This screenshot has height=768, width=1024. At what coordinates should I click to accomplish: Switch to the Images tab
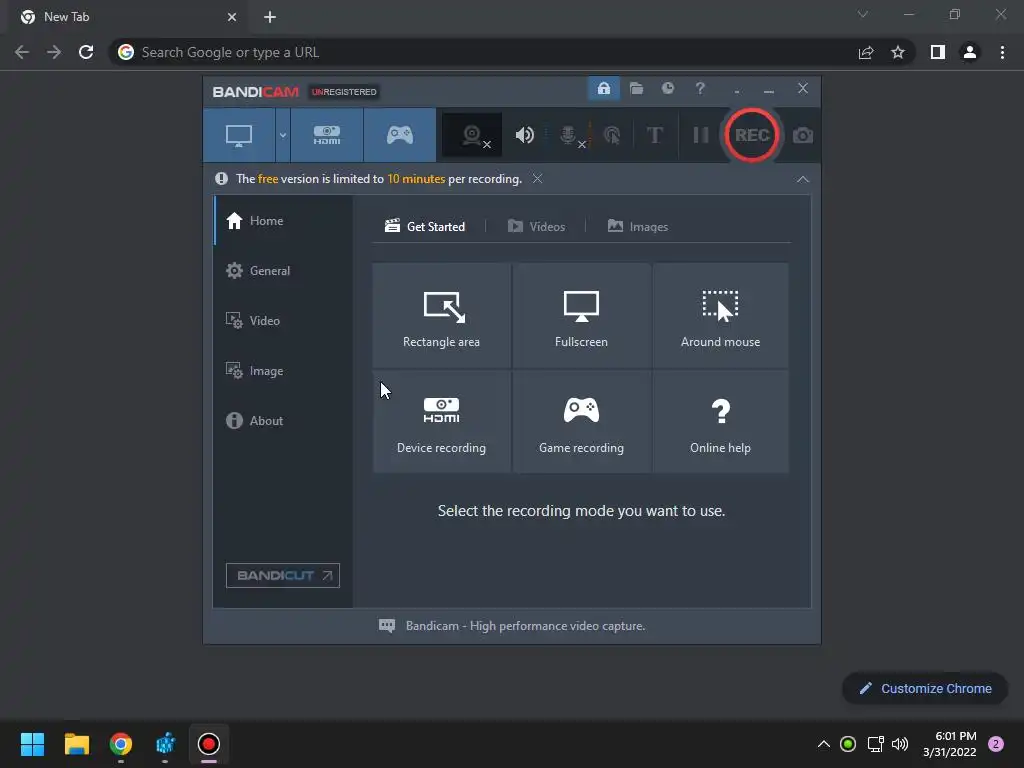pos(637,227)
